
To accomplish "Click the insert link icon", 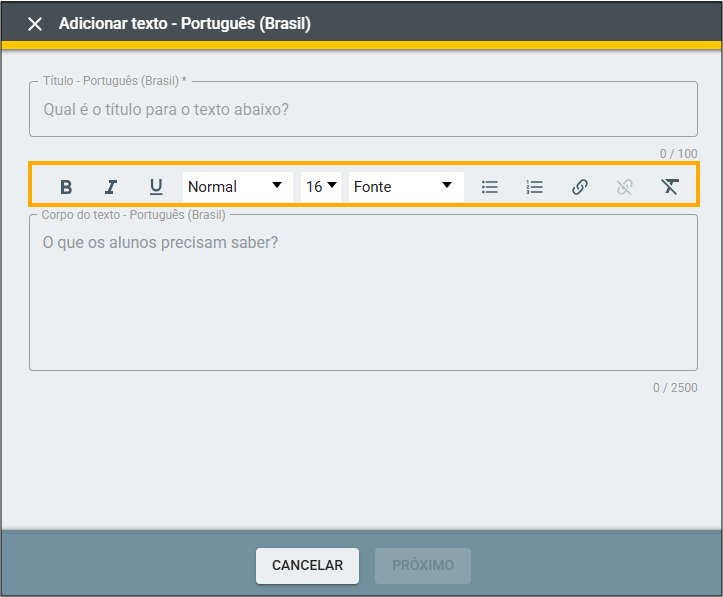I will [x=580, y=187].
